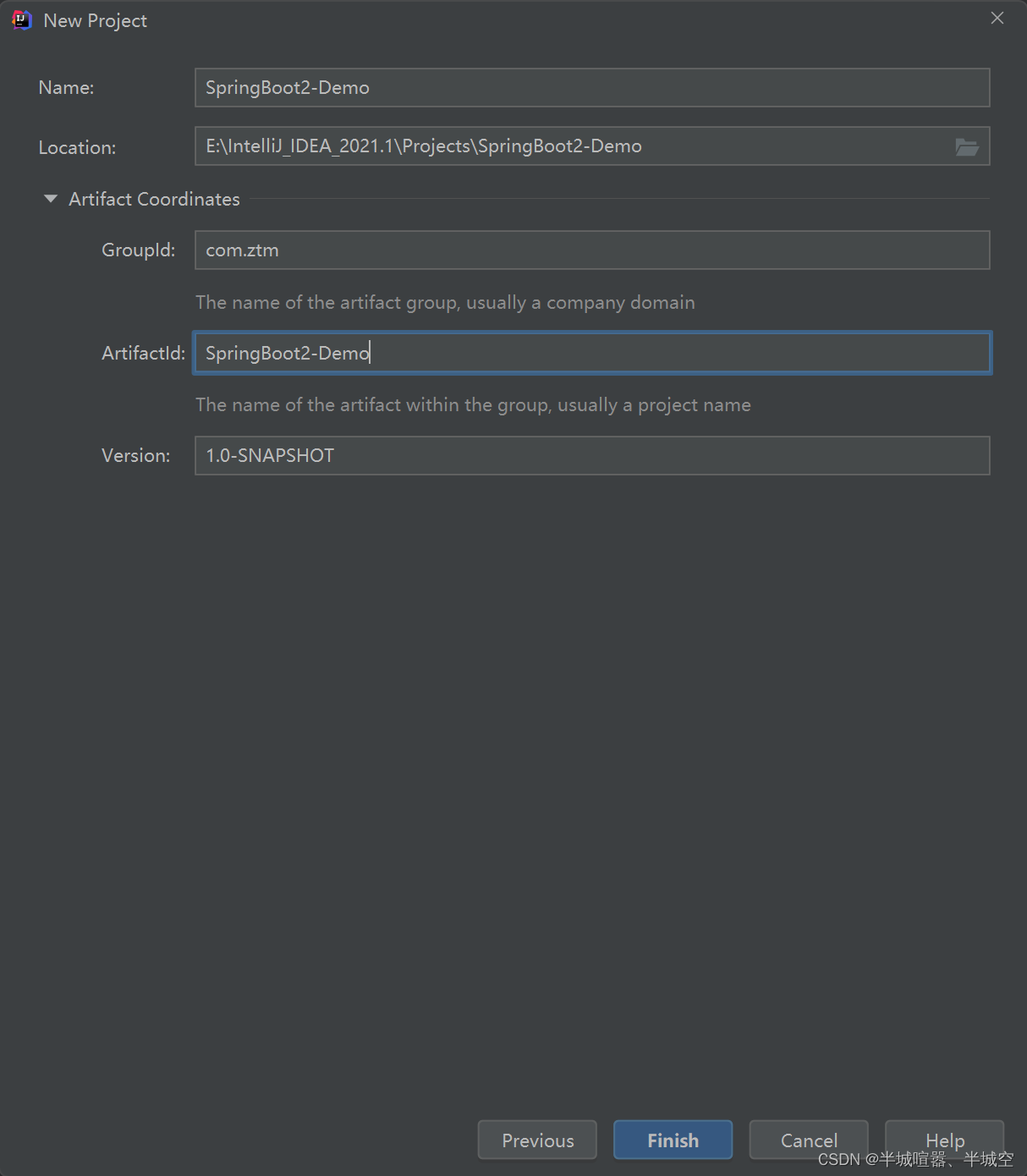
Task: Click the 'Artifact Coordinates' heading text
Action: 154,199
